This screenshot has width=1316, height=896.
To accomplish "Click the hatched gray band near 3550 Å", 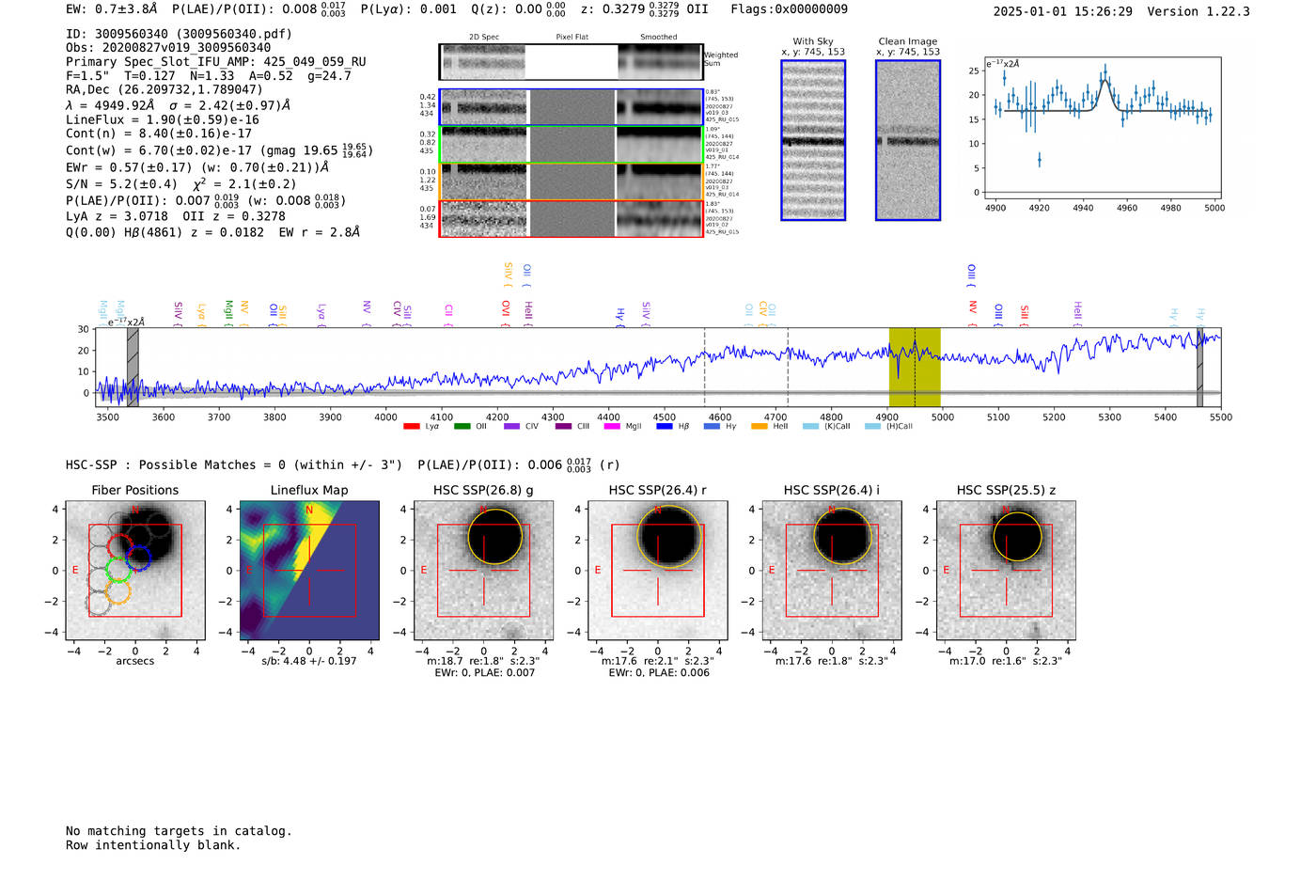I will click(x=133, y=368).
